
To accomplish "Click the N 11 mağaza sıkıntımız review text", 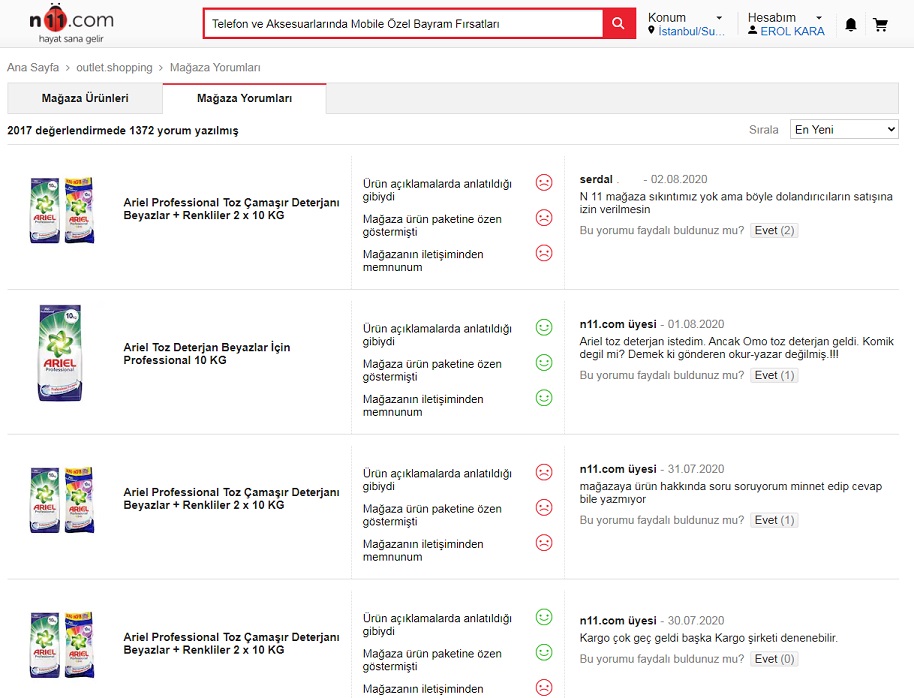I will tap(736, 203).
